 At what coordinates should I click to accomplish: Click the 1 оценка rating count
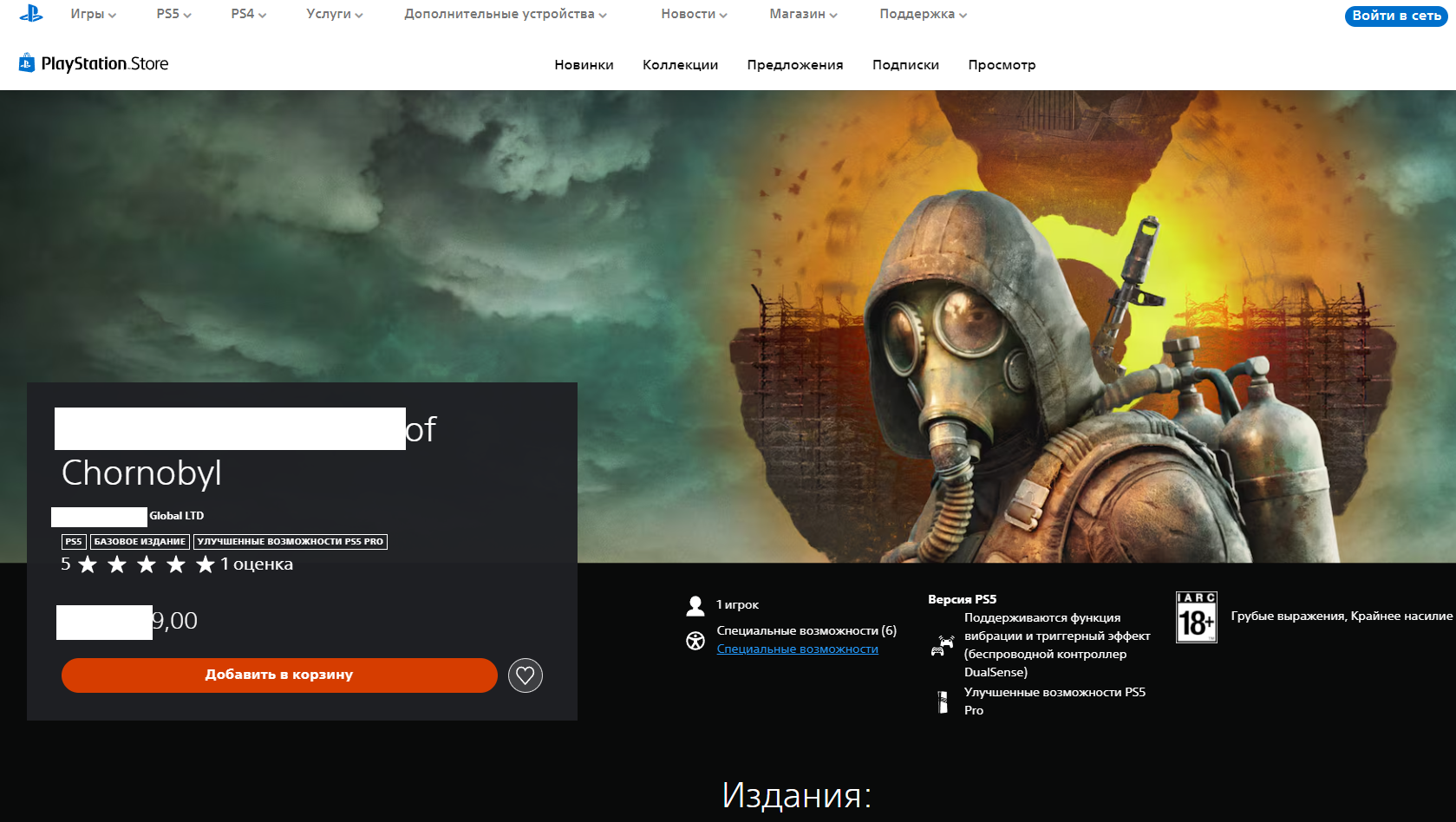(x=257, y=564)
